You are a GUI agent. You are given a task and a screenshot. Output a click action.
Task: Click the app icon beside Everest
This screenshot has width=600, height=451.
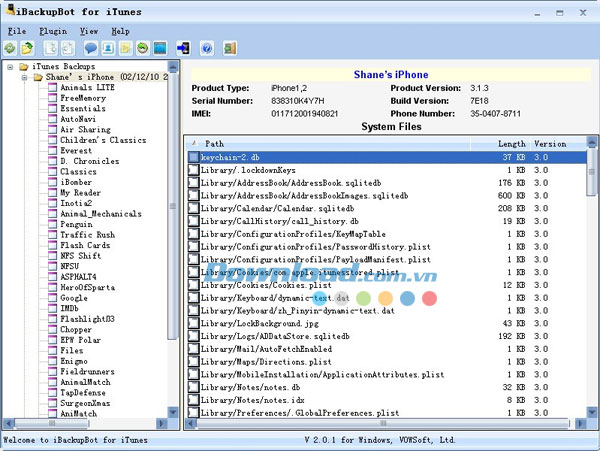pyautogui.click(x=53, y=151)
